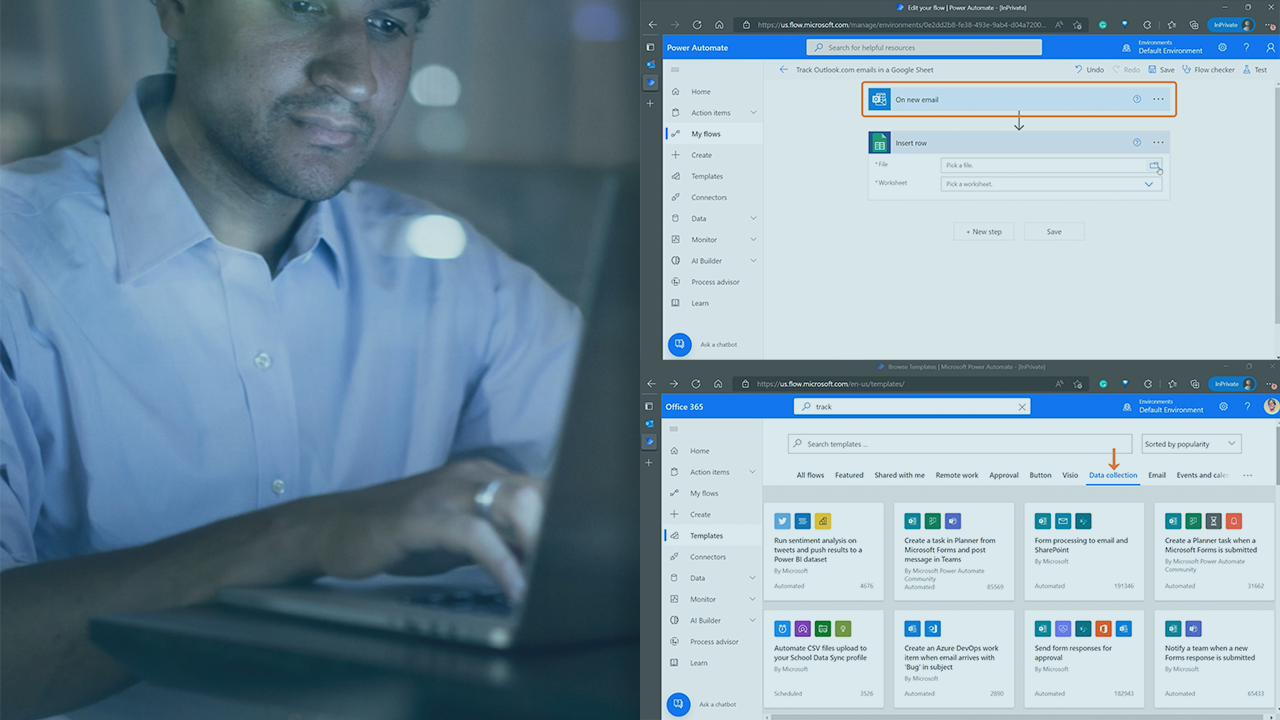Expand the Pick a worksheet dropdown
The image size is (1280, 720).
click(x=1149, y=184)
